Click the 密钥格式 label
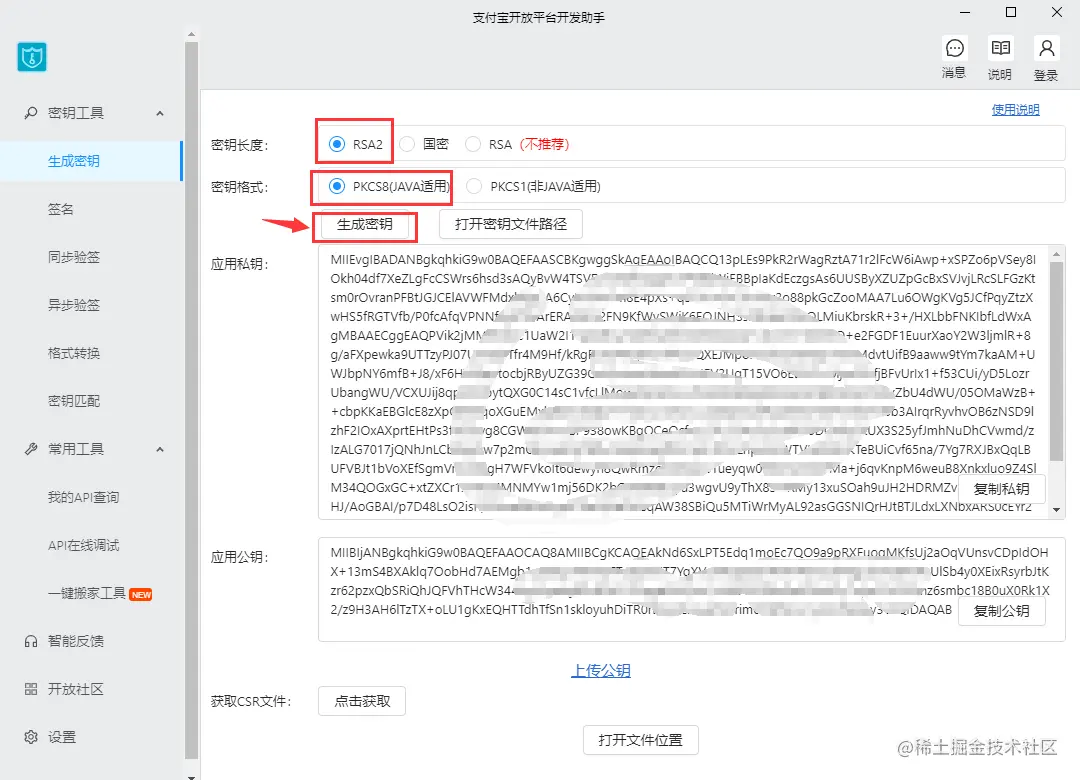 coord(239,187)
